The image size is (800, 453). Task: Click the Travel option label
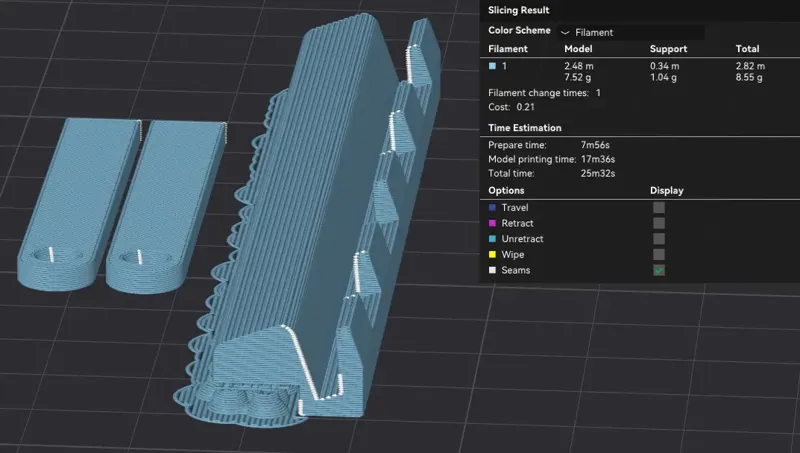coord(515,208)
